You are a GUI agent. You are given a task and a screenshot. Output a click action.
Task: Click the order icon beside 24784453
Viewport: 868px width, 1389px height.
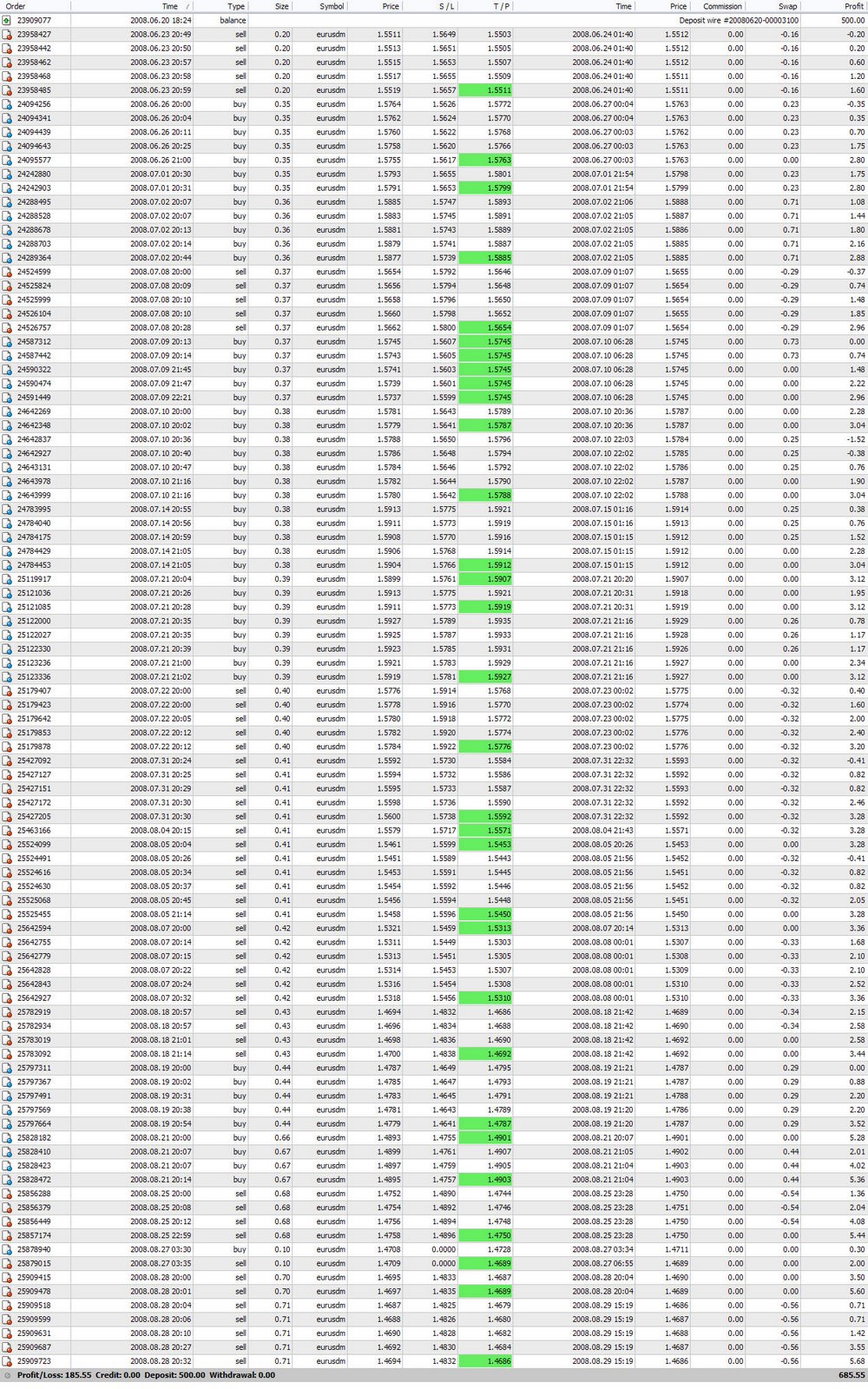(x=7, y=565)
